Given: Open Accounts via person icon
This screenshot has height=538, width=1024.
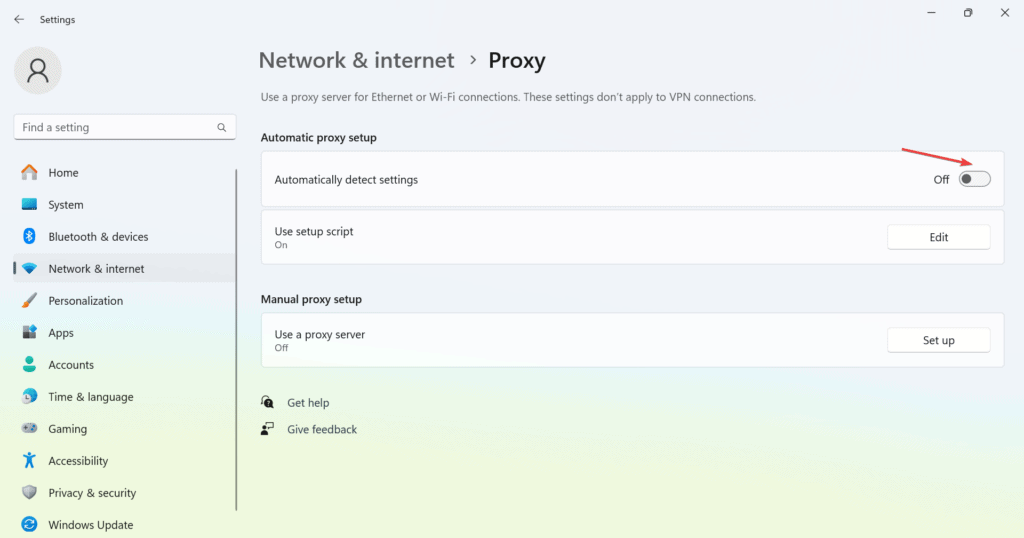Looking at the screenshot, I should point(29,365).
